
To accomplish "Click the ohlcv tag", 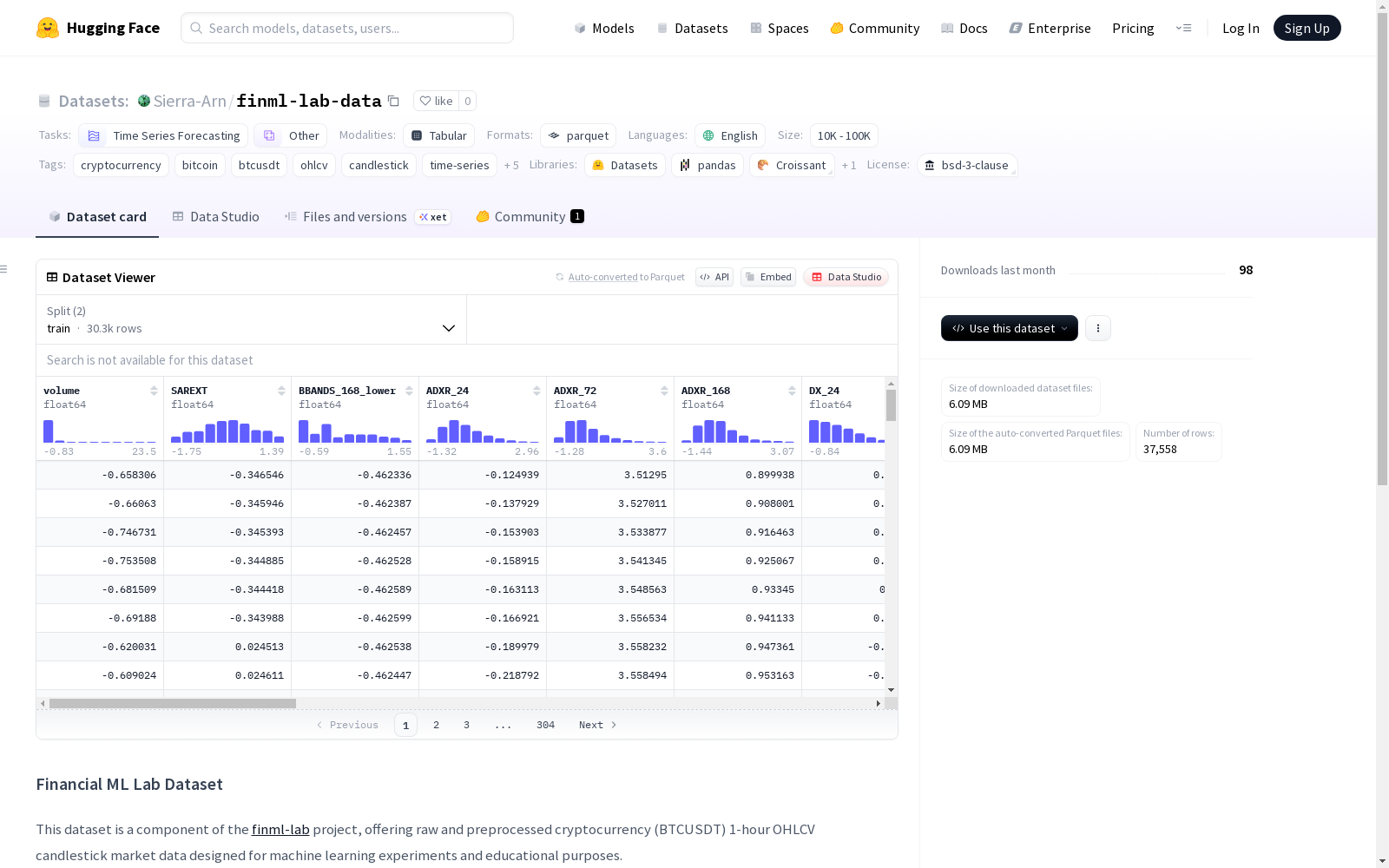I will click(x=314, y=165).
